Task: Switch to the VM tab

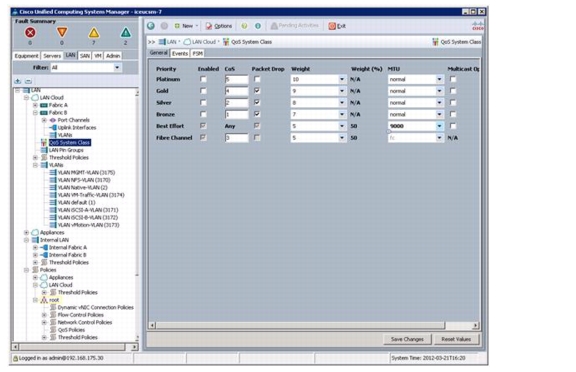Action: (x=98, y=56)
